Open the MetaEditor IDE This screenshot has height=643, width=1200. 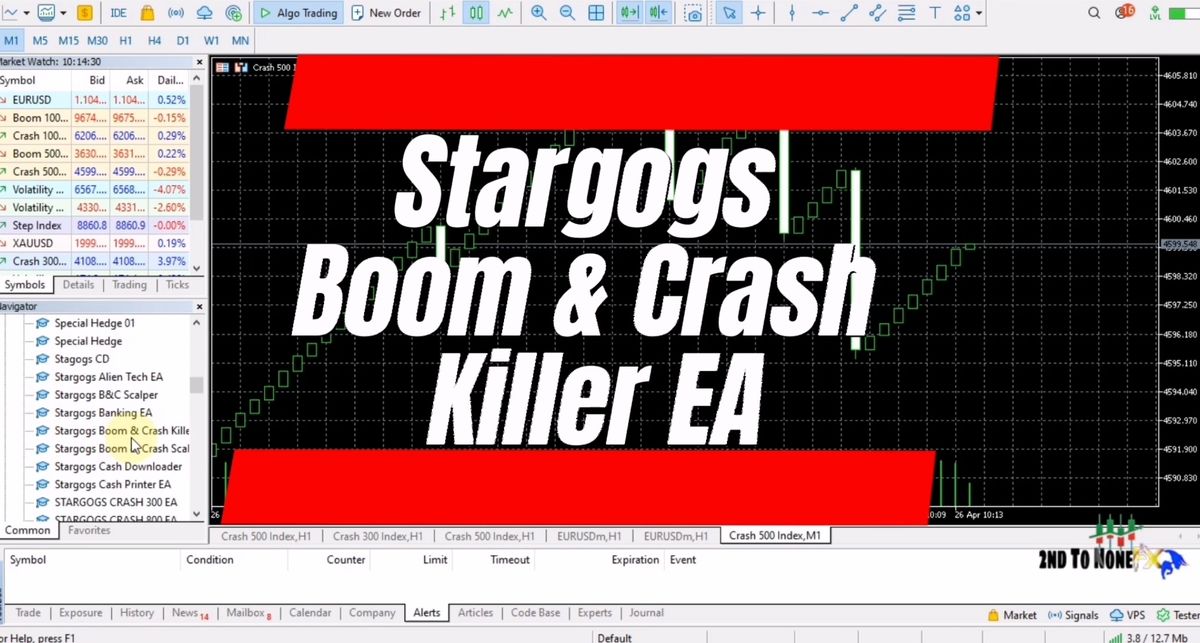(x=118, y=13)
